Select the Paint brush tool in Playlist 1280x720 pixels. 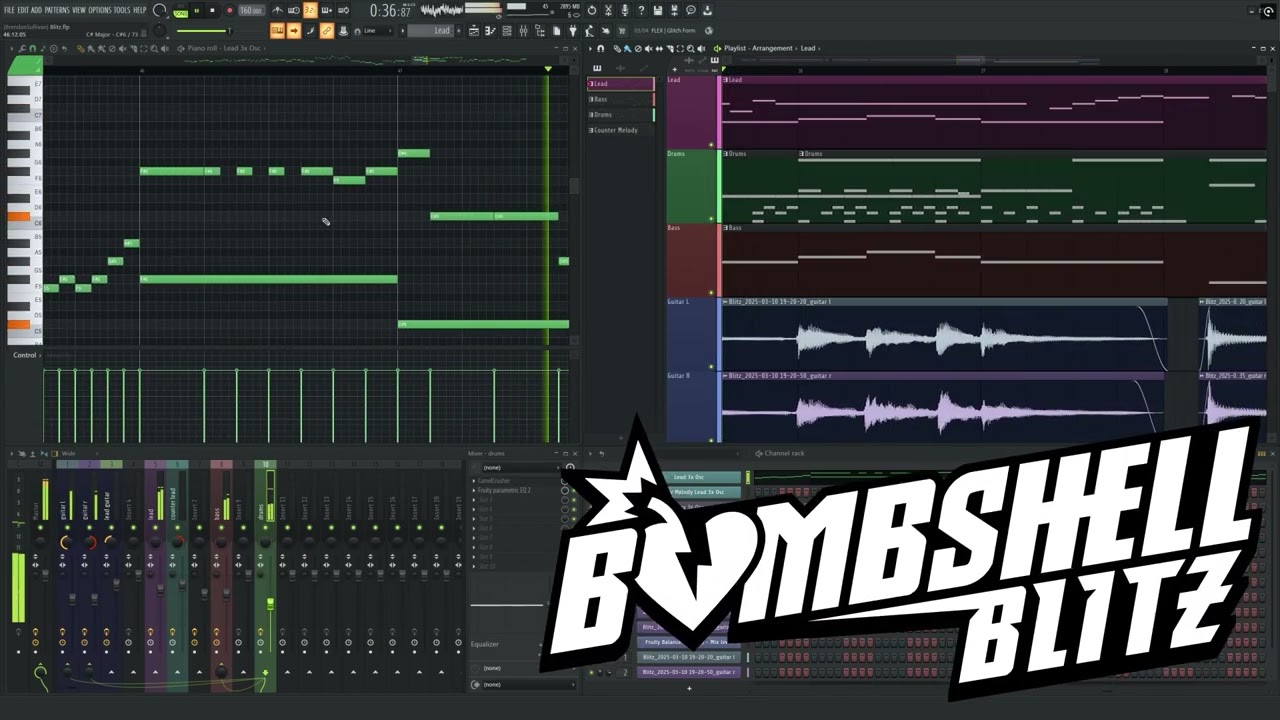click(x=627, y=48)
